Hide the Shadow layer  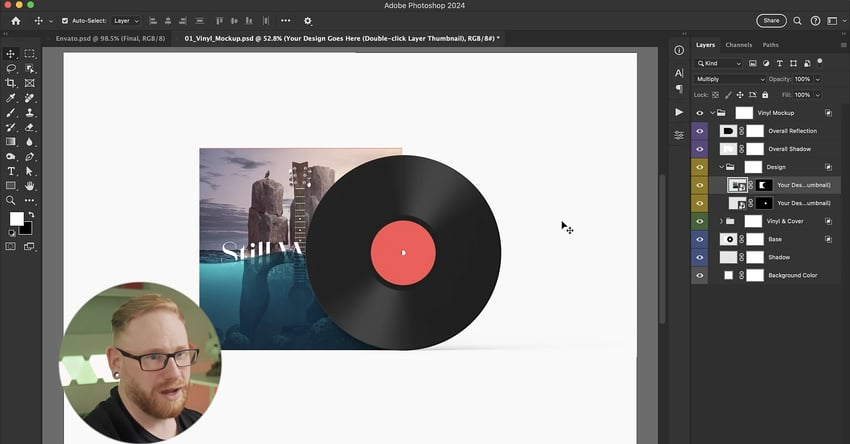point(699,257)
